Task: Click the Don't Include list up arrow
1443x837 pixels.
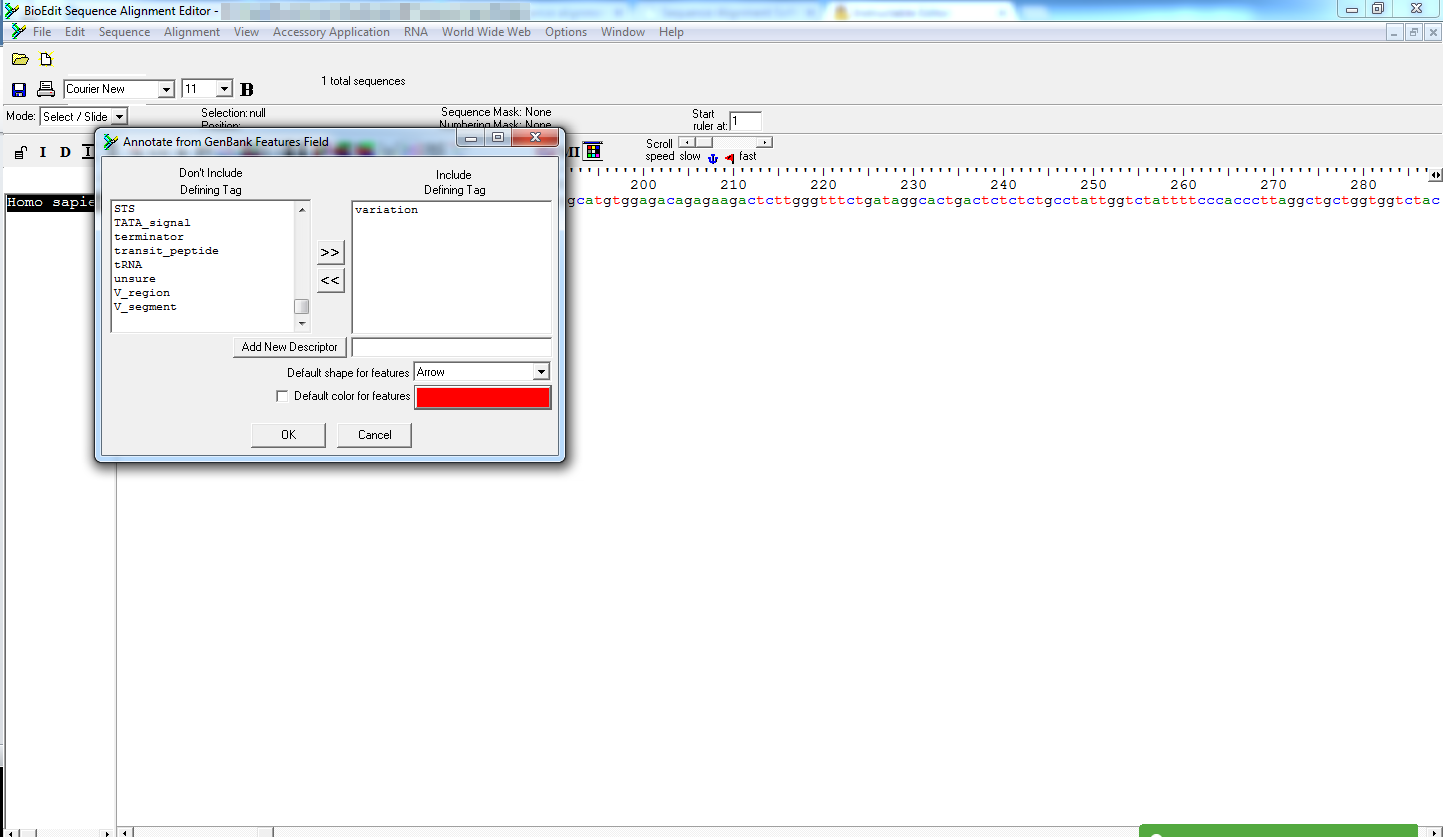Action: pos(301,210)
